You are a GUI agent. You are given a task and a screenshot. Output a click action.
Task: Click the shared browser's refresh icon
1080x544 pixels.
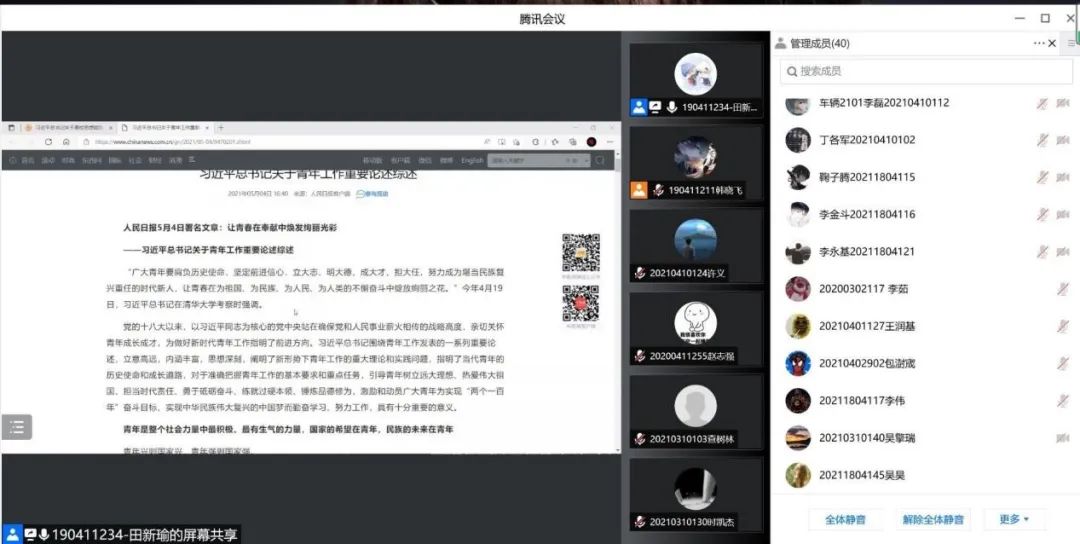click(48, 142)
